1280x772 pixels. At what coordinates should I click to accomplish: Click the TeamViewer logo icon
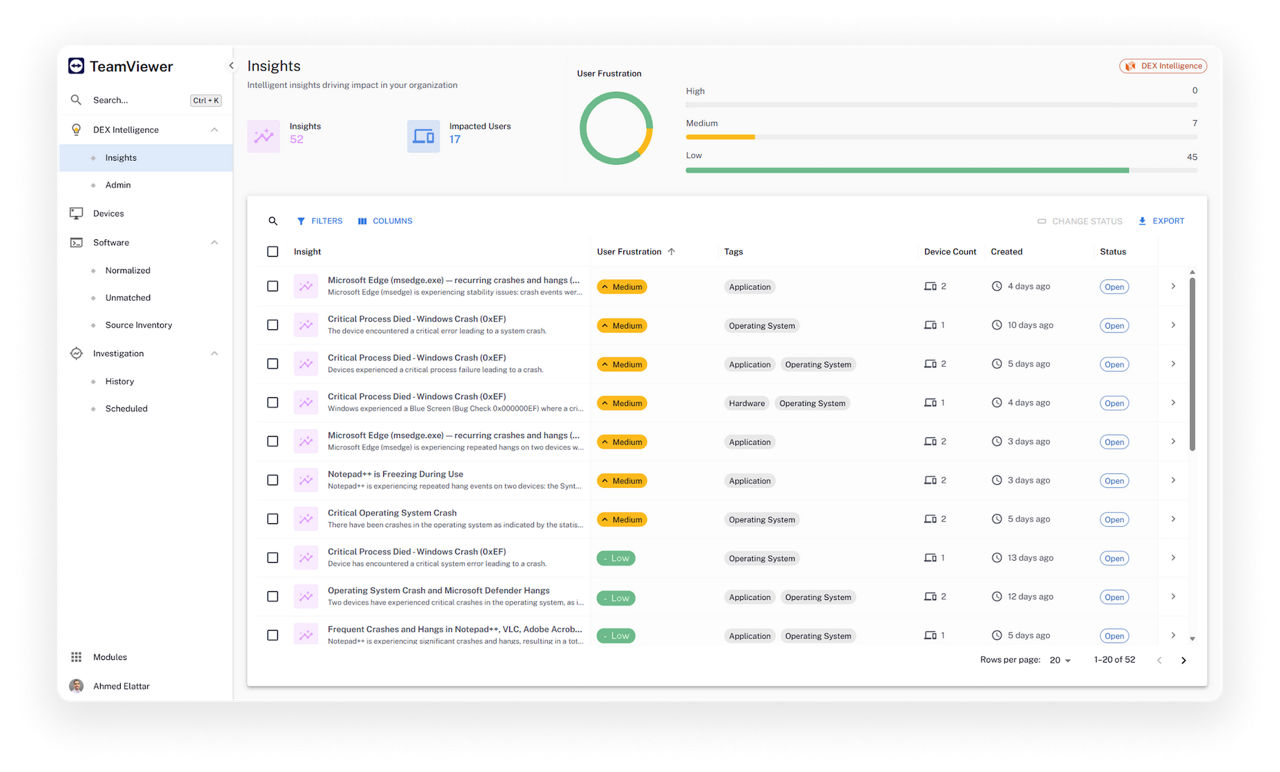[x=76, y=66]
